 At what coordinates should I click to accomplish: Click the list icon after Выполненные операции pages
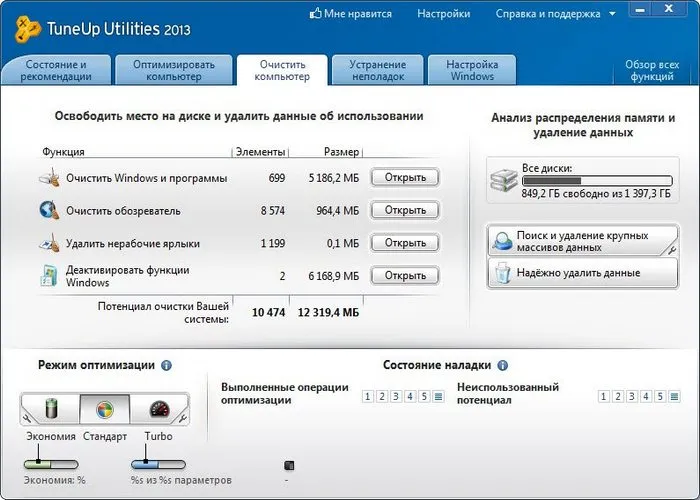(x=438, y=396)
